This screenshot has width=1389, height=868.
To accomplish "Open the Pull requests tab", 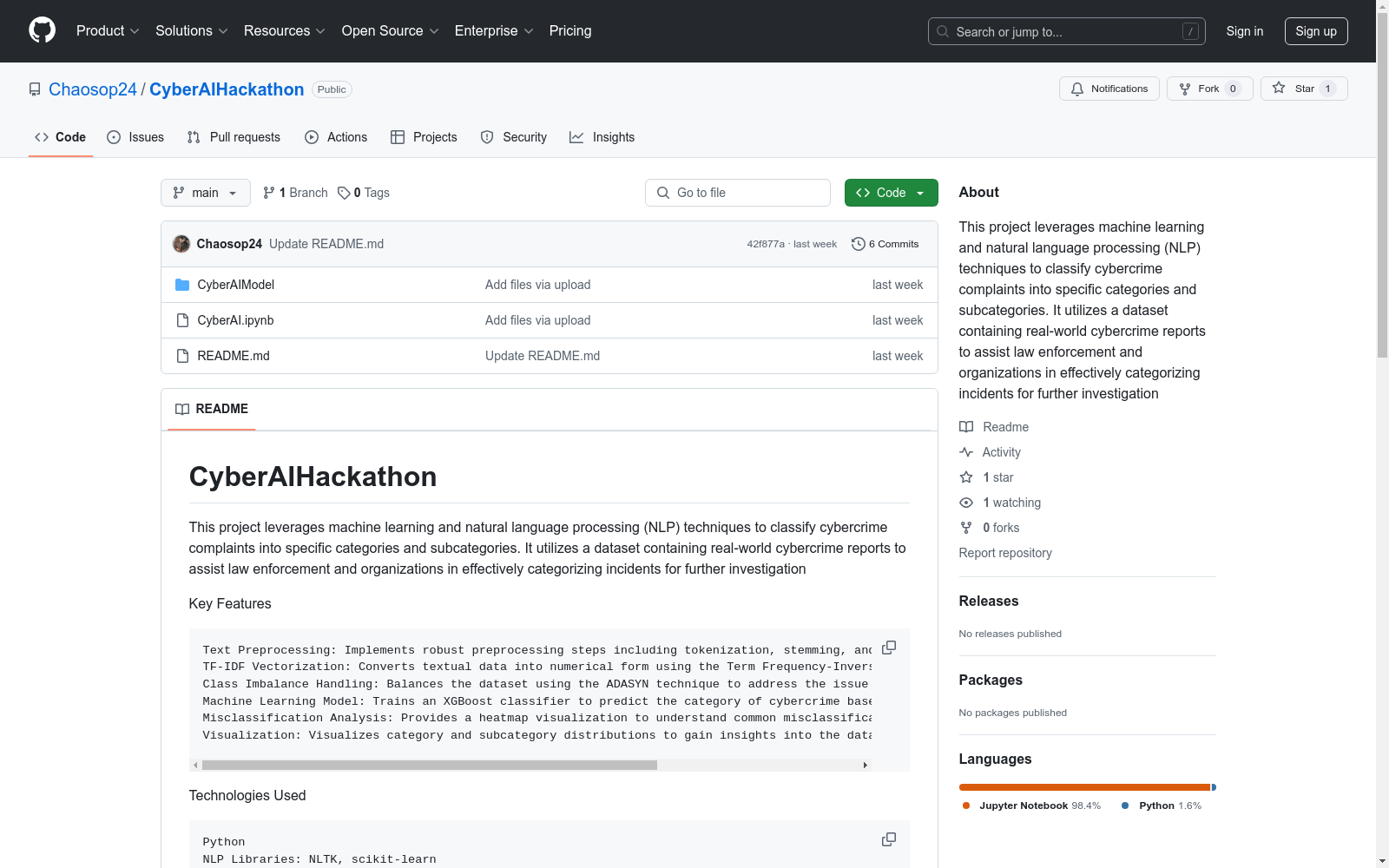I will tap(234, 137).
